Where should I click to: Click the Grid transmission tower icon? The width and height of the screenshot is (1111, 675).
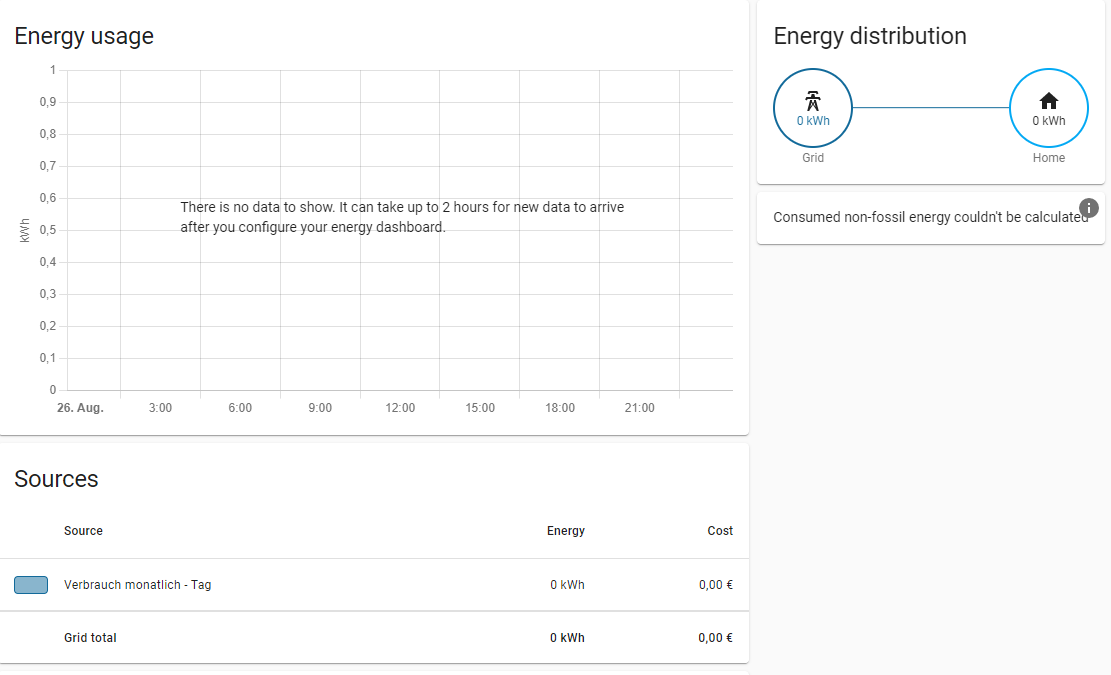click(813, 100)
